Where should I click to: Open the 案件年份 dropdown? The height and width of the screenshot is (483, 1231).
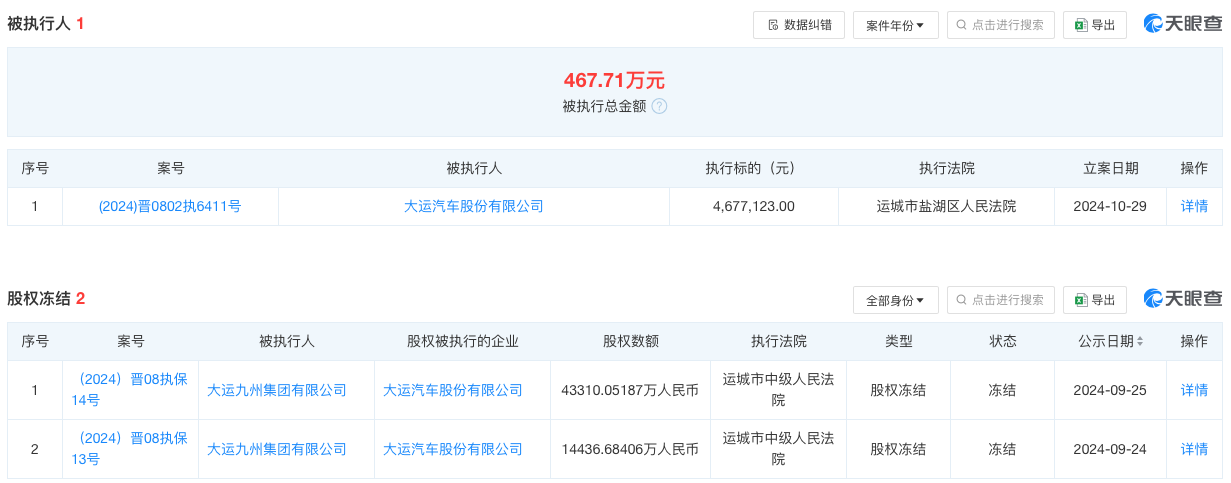pyautogui.click(x=895, y=25)
